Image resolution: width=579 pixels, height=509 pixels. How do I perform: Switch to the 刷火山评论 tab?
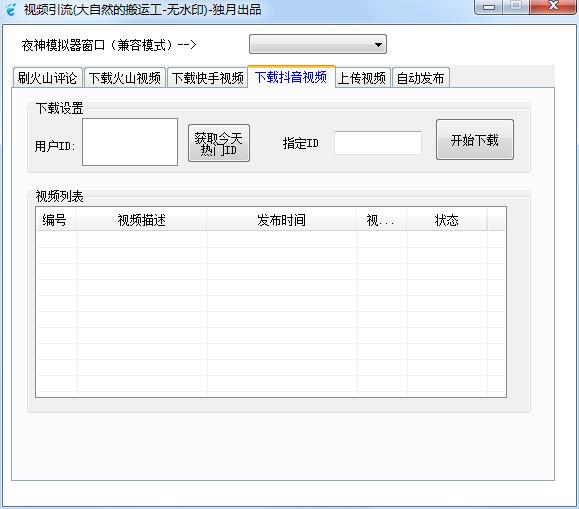[47, 78]
